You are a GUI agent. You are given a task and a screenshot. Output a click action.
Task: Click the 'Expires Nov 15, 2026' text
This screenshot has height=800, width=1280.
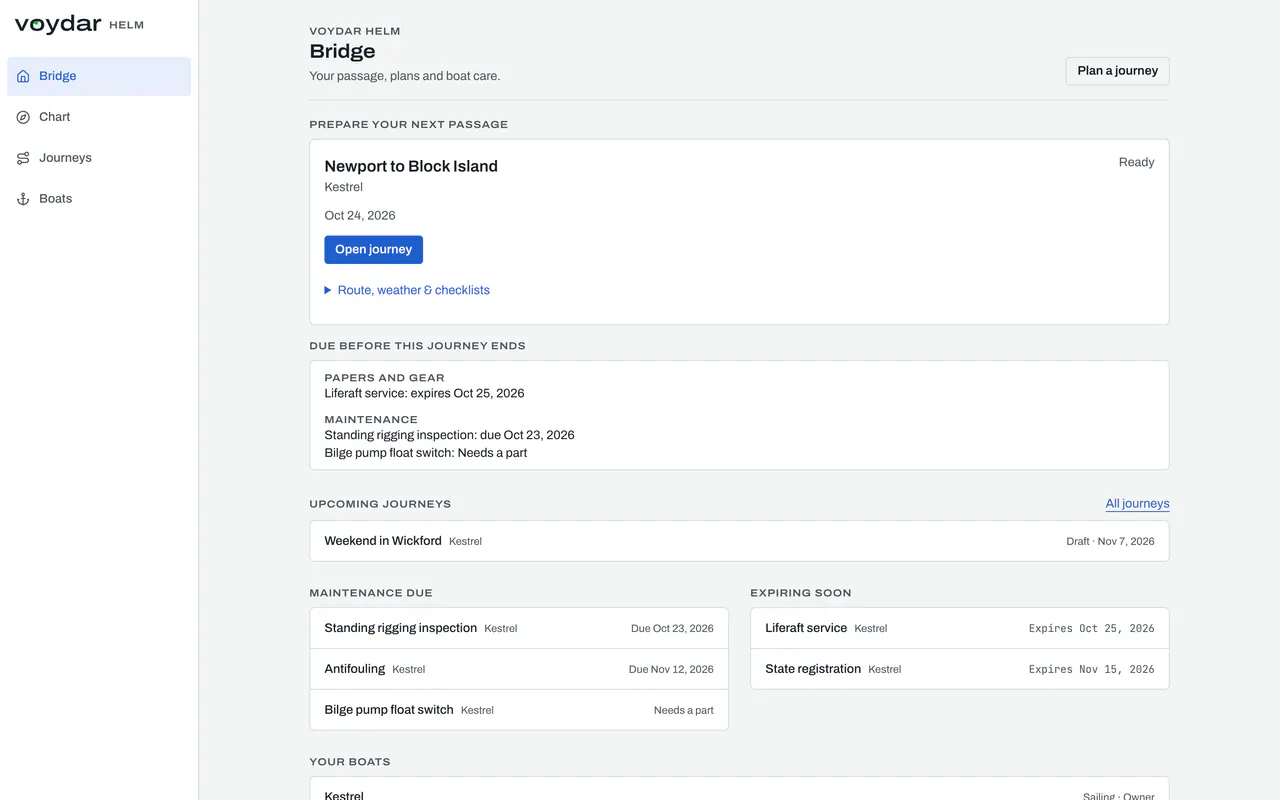1091,669
